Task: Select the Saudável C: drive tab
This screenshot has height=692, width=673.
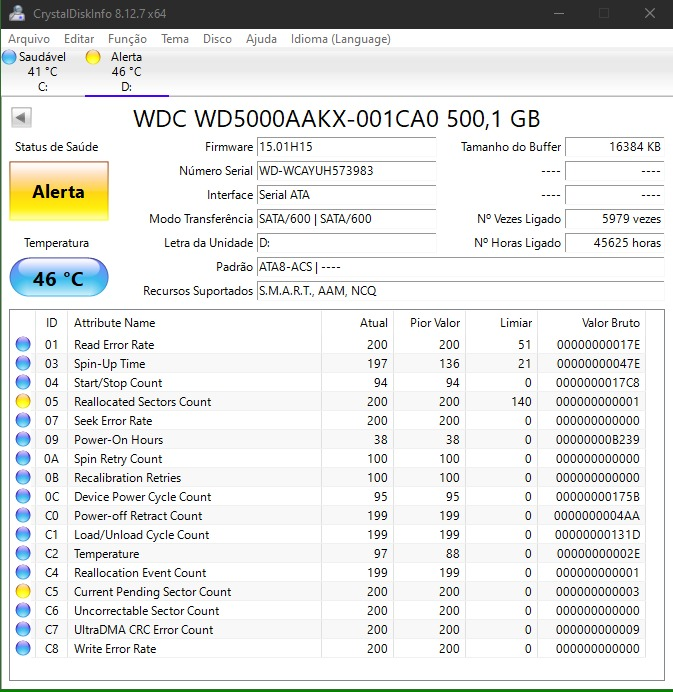Action: click(x=42, y=71)
